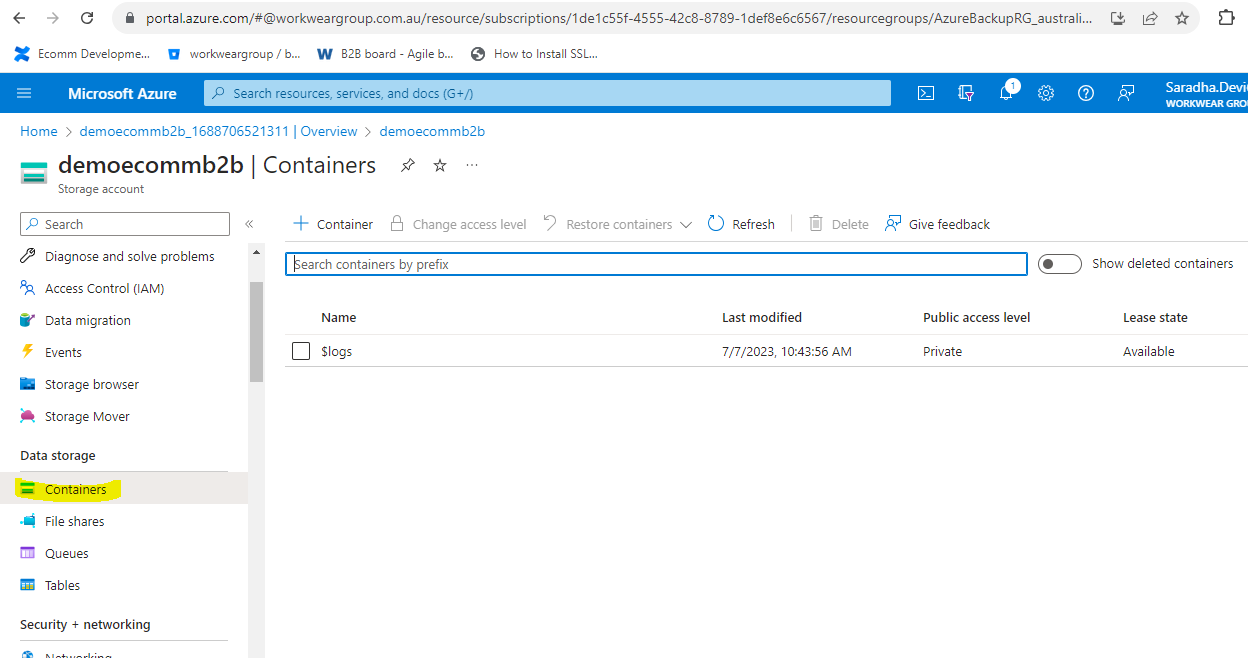This screenshot has width=1248, height=658.
Task: Go back to the previous browser page
Action: [19, 18]
